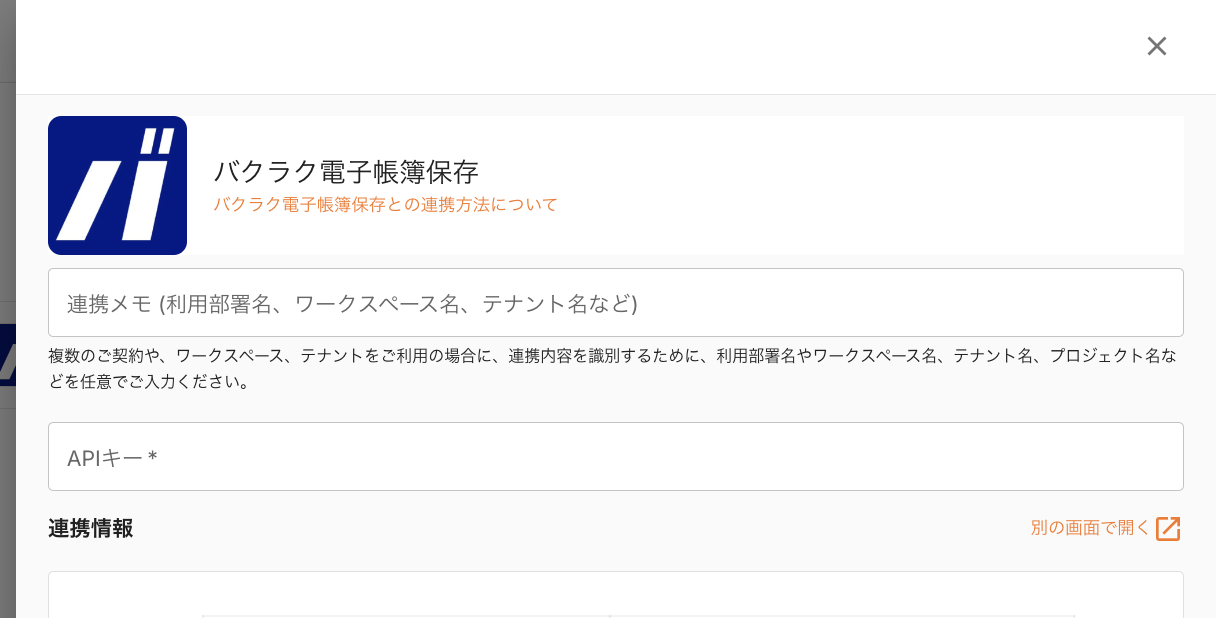The width and height of the screenshot is (1216, 618).
Task: Click the partially hidden logo behind the dialog
Action: (x=8, y=354)
